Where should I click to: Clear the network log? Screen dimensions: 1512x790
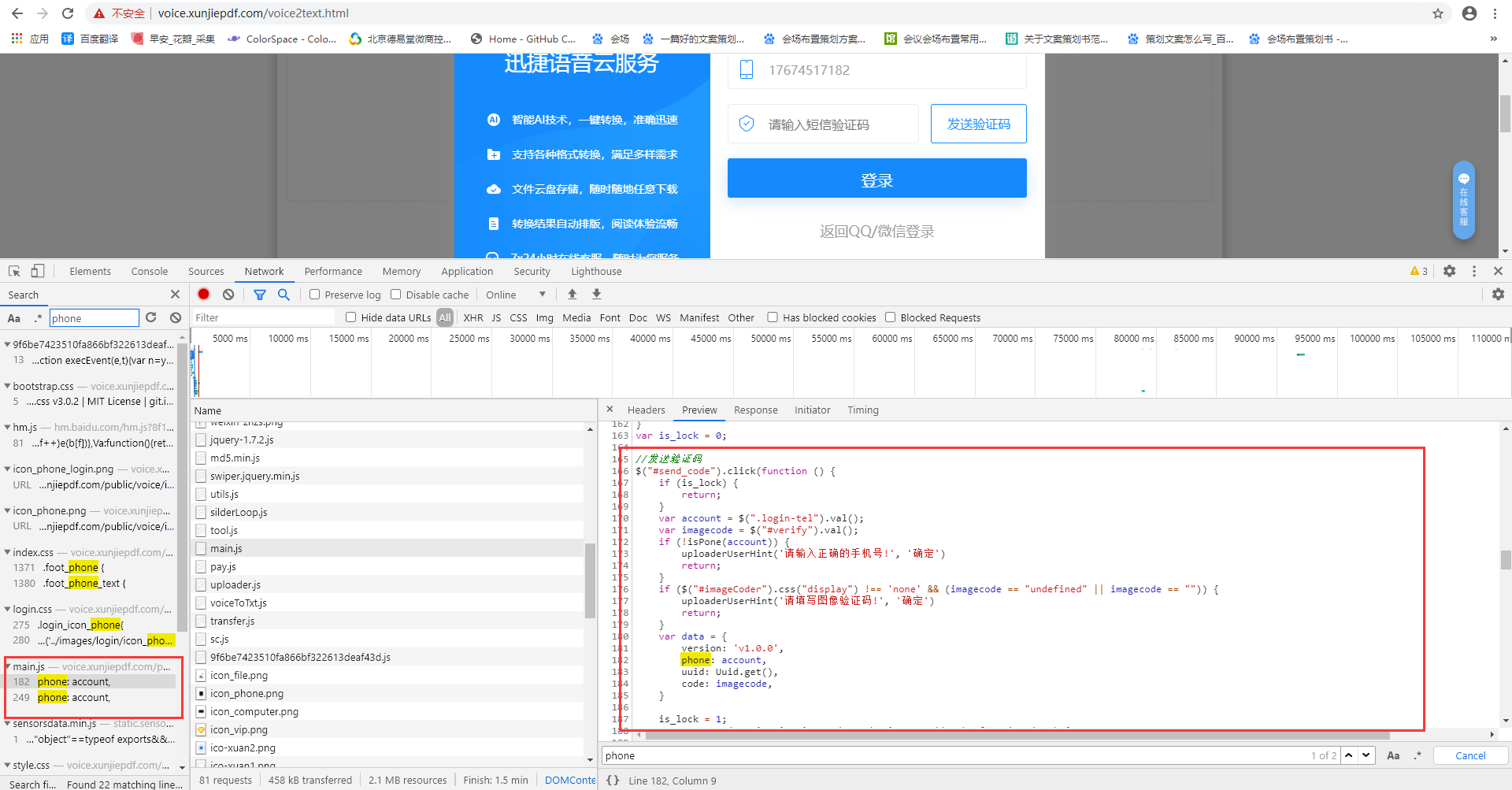(x=228, y=295)
